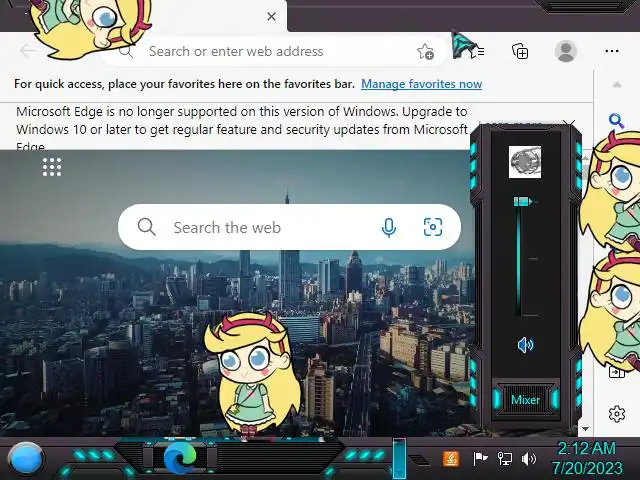Click the Search the web box
This screenshot has height=480, width=640.
point(289,227)
